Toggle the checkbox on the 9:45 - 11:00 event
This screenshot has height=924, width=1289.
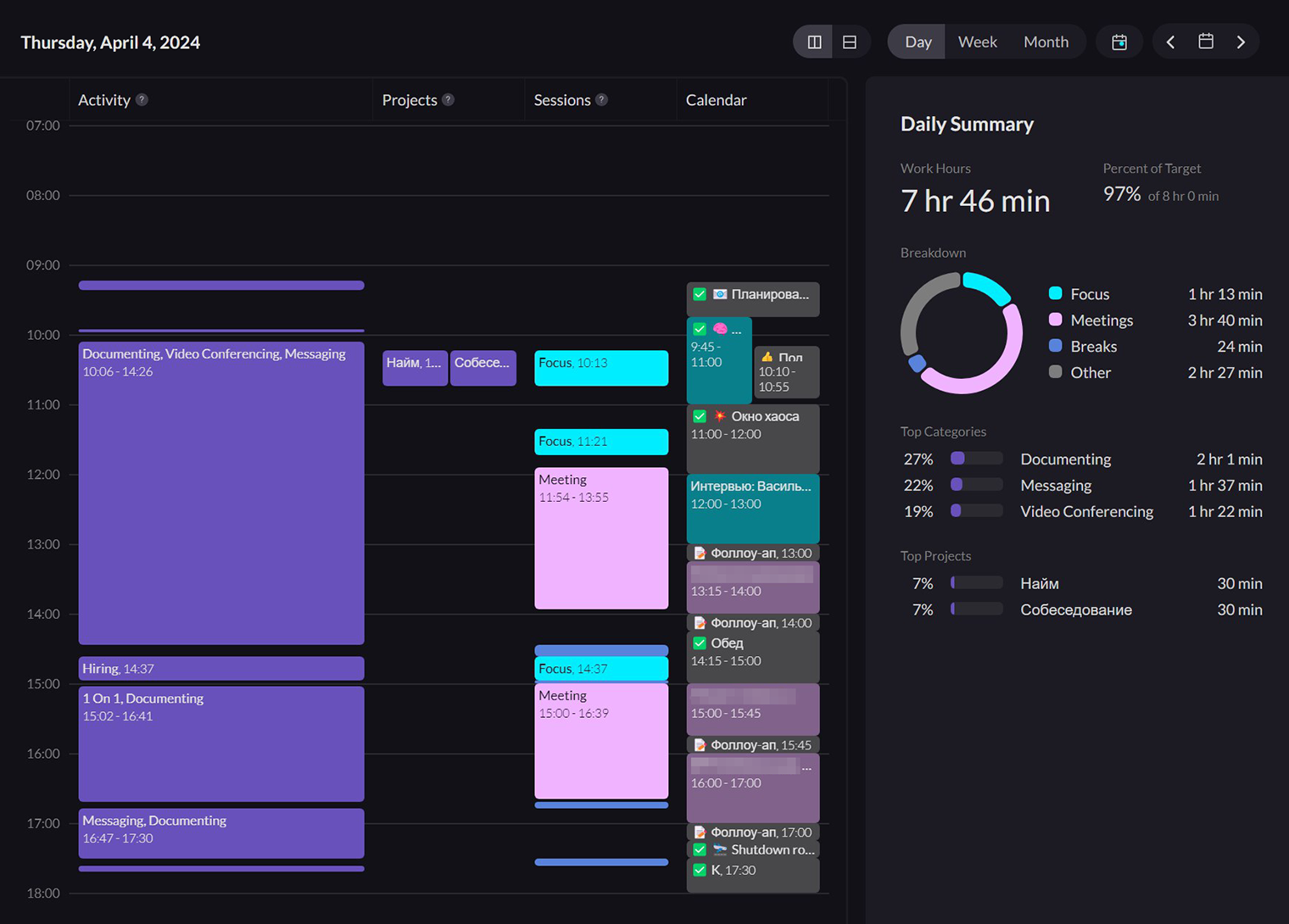(x=700, y=329)
